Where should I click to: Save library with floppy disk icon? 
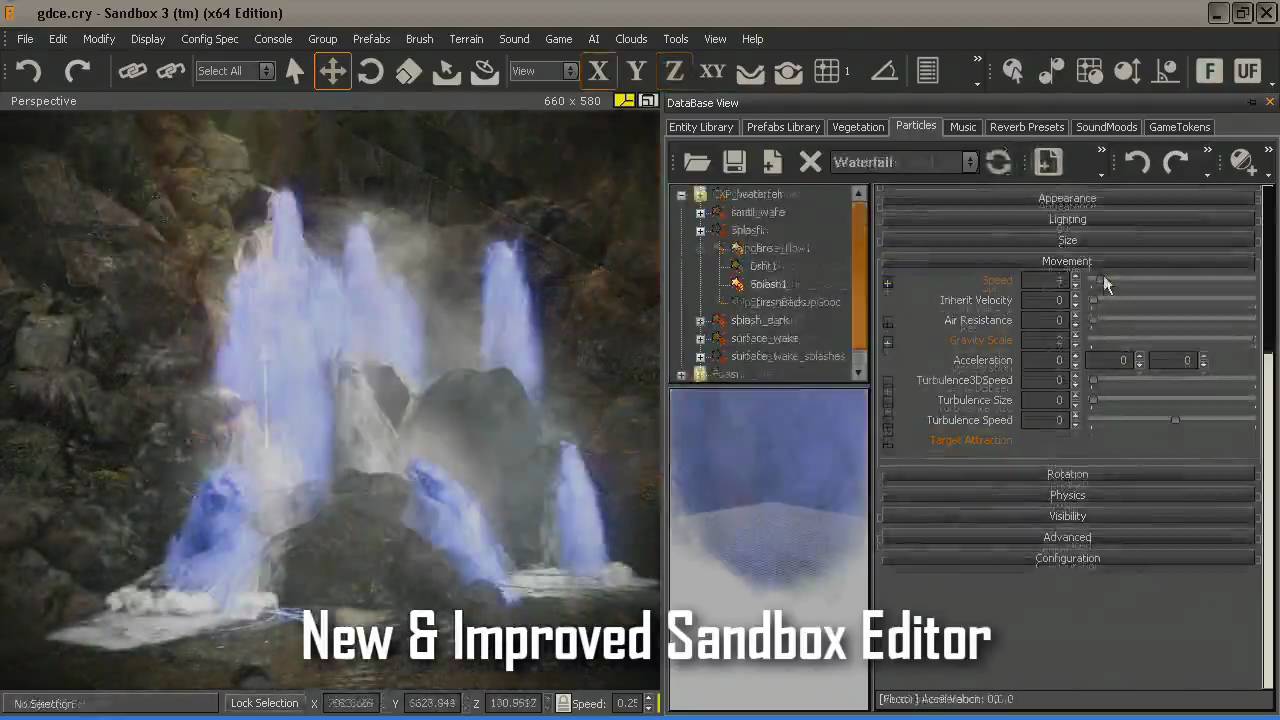tap(735, 162)
